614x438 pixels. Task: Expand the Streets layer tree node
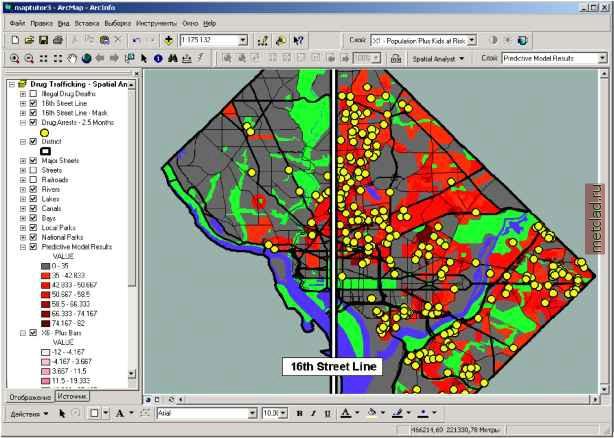tap(22, 170)
